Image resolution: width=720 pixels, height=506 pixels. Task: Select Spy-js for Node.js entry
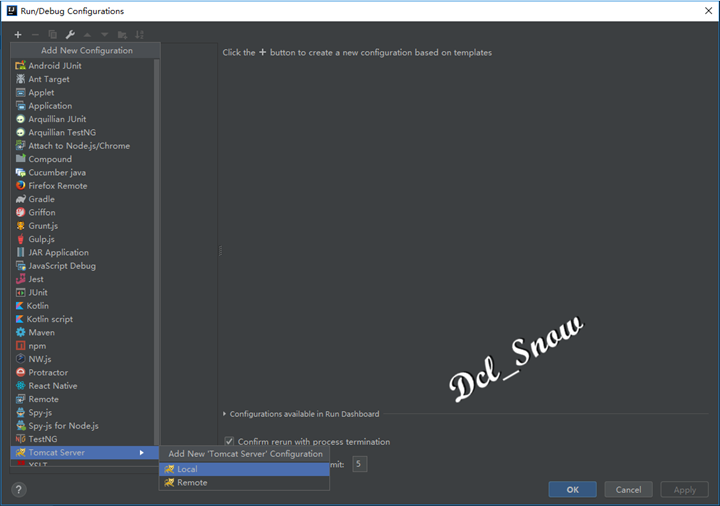83,426
